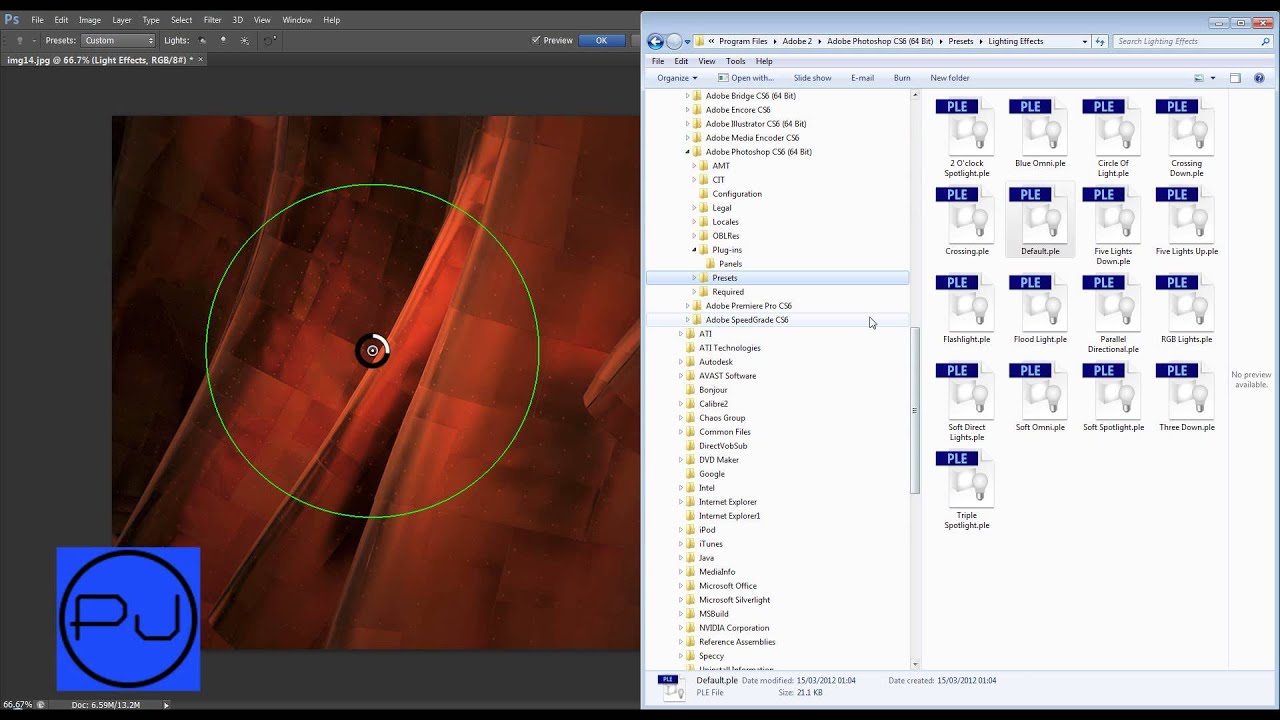Click the folder tree vertical scrollbar
The width and height of the screenshot is (1280, 720).
(915, 410)
